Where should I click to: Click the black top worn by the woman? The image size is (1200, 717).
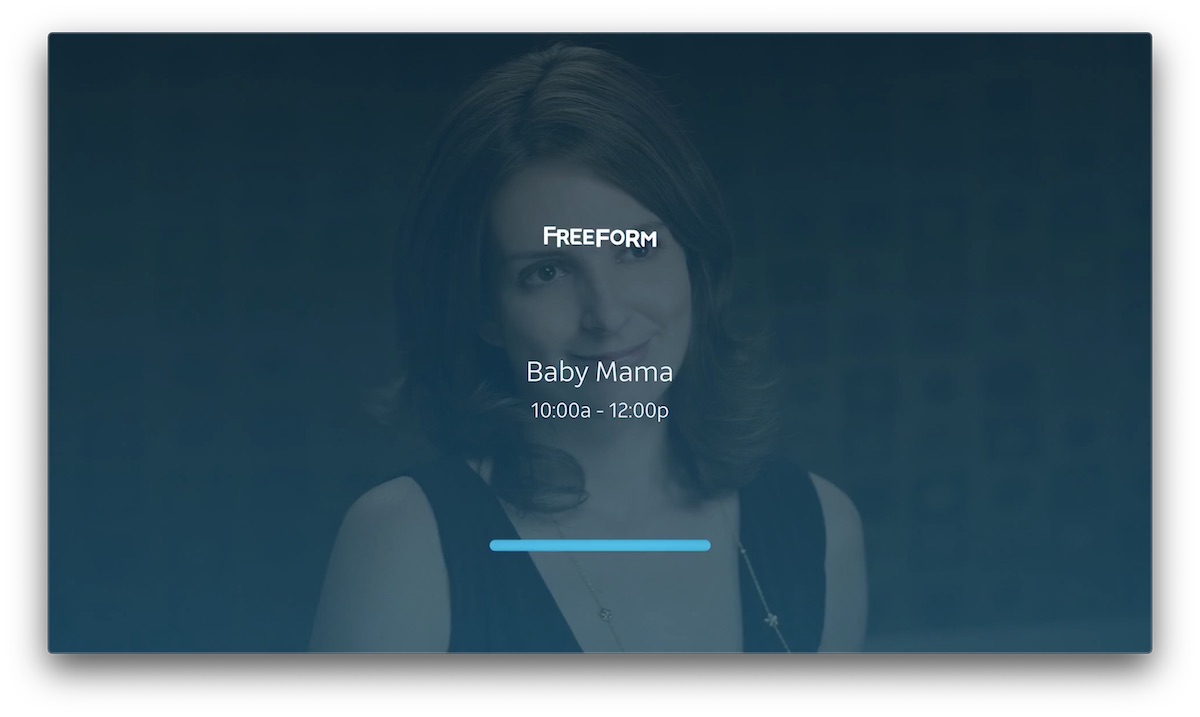point(500,590)
